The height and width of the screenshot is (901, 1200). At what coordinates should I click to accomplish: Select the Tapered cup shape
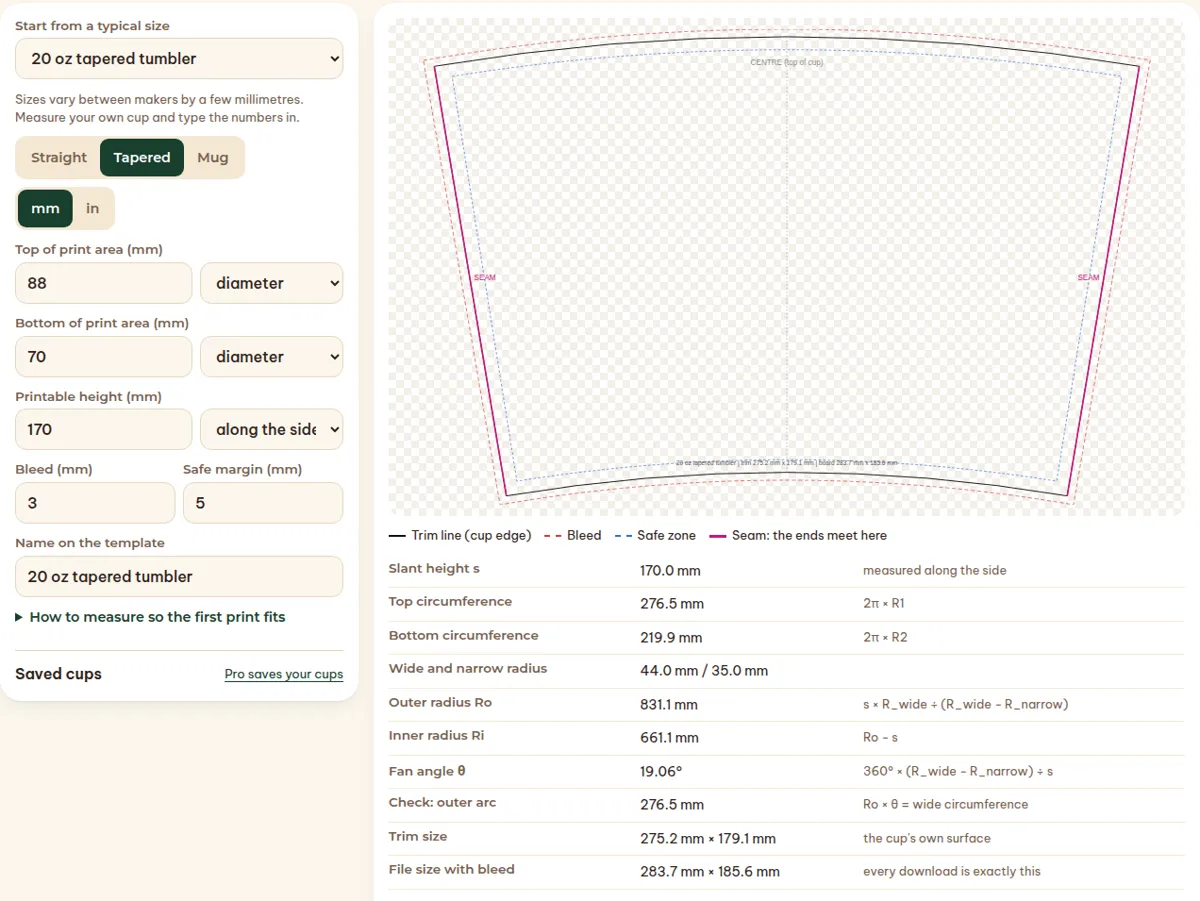click(x=142, y=158)
